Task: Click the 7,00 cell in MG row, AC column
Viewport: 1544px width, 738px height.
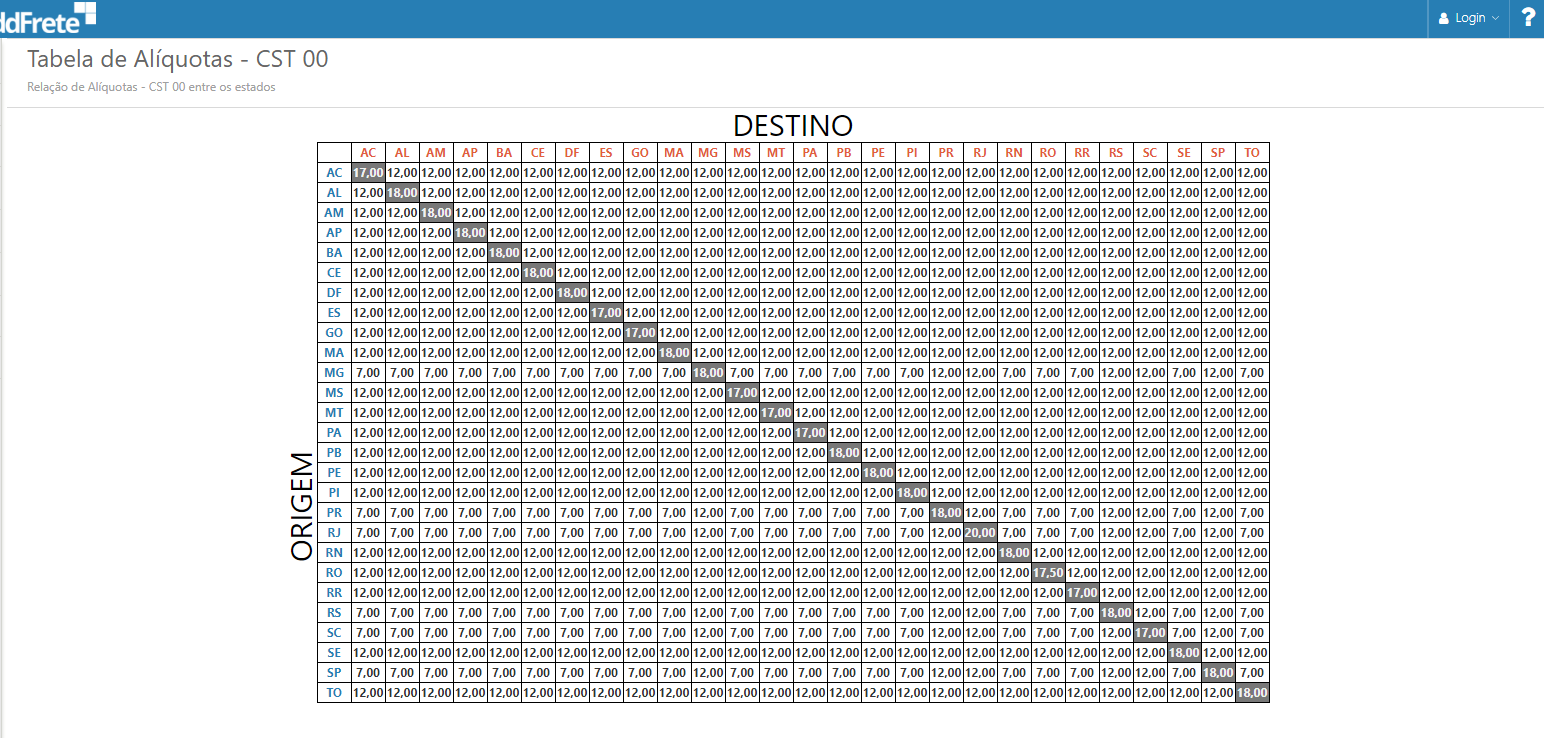Action: pyautogui.click(x=368, y=372)
